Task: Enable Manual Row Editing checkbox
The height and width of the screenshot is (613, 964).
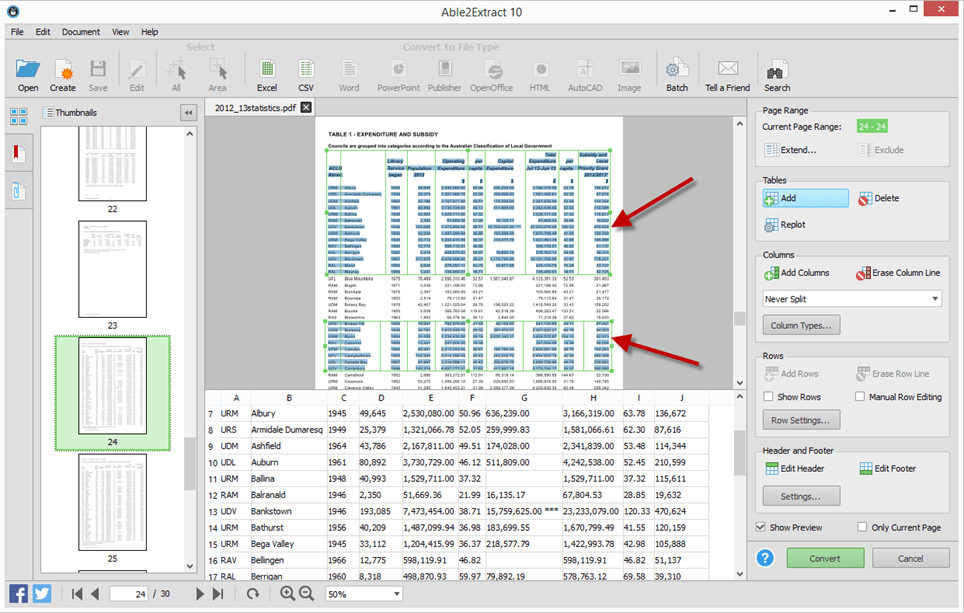Action: [860, 397]
